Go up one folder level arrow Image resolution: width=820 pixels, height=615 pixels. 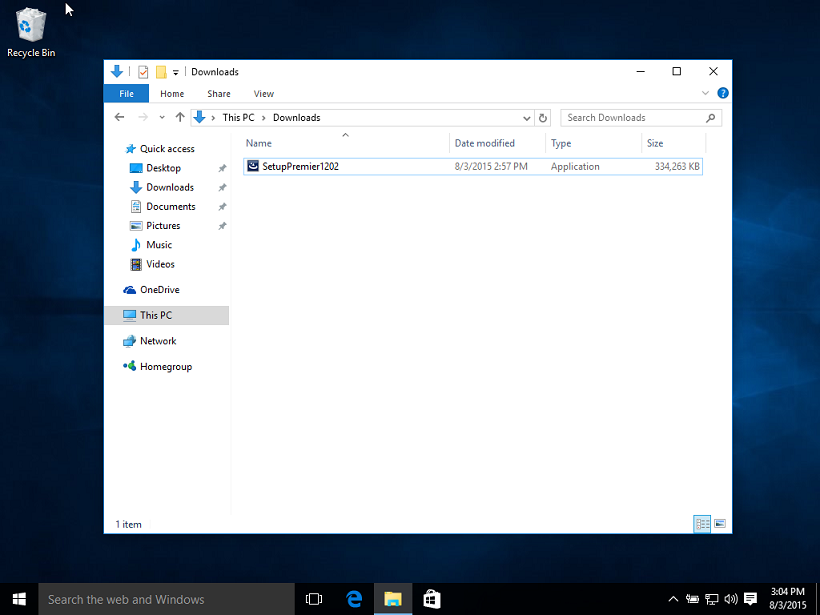click(x=180, y=117)
